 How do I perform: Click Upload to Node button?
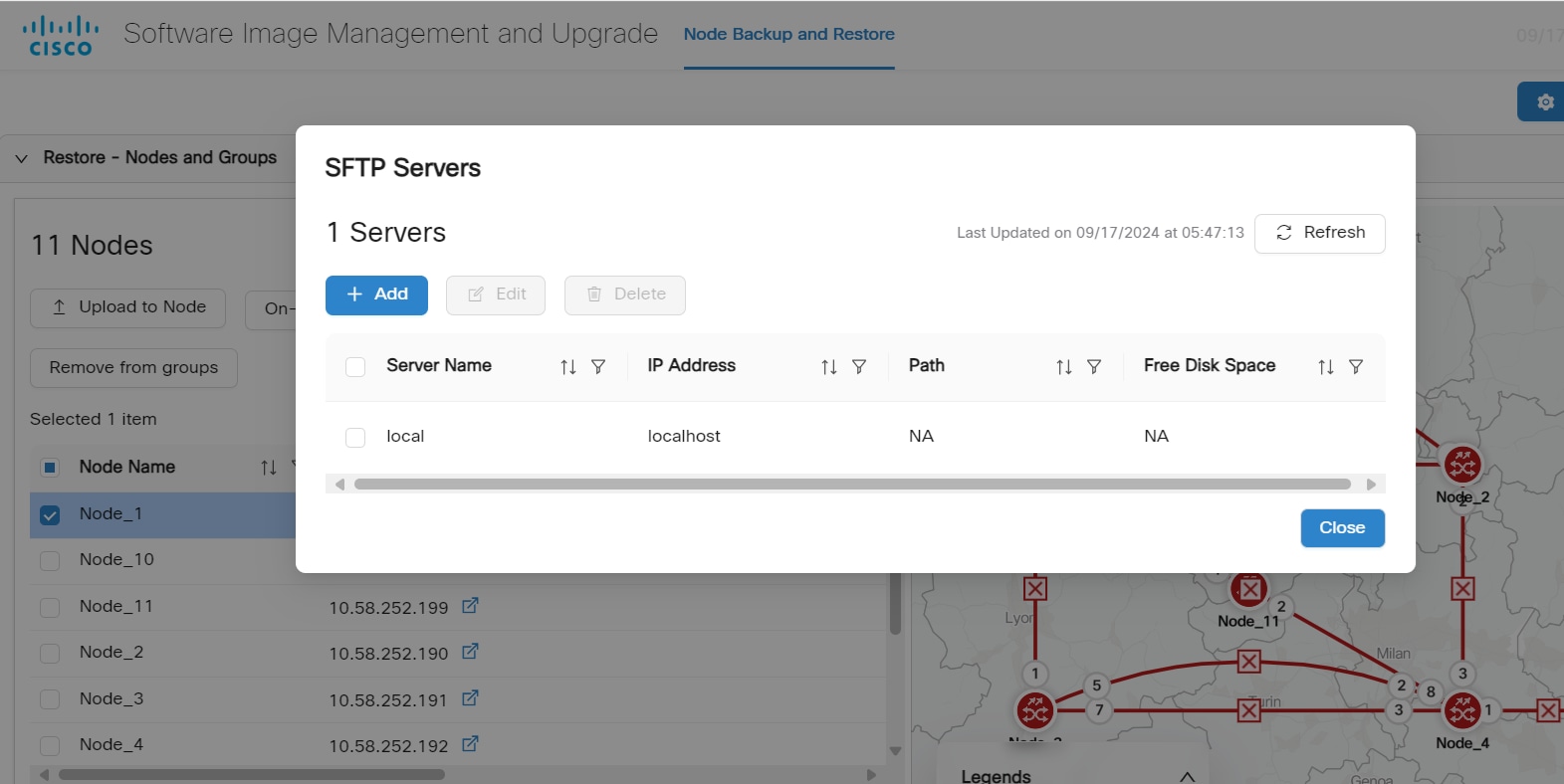[x=127, y=307]
